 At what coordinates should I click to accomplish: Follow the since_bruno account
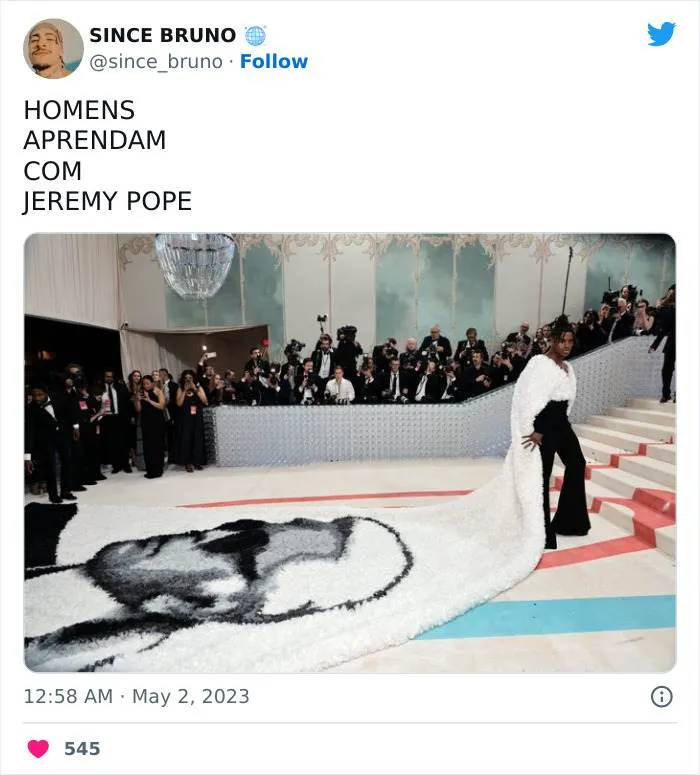(274, 62)
